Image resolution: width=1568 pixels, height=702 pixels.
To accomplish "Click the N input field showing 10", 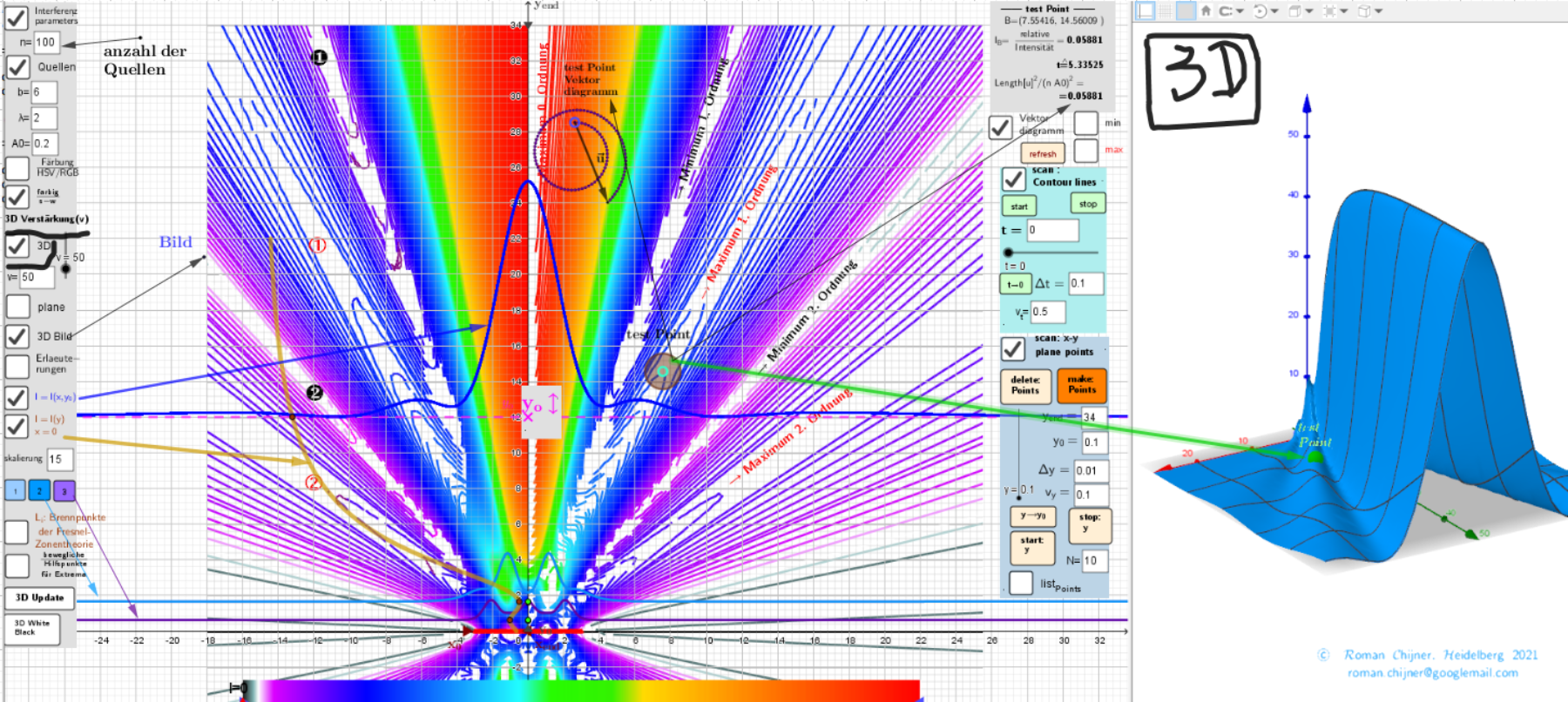I will click(1095, 560).
